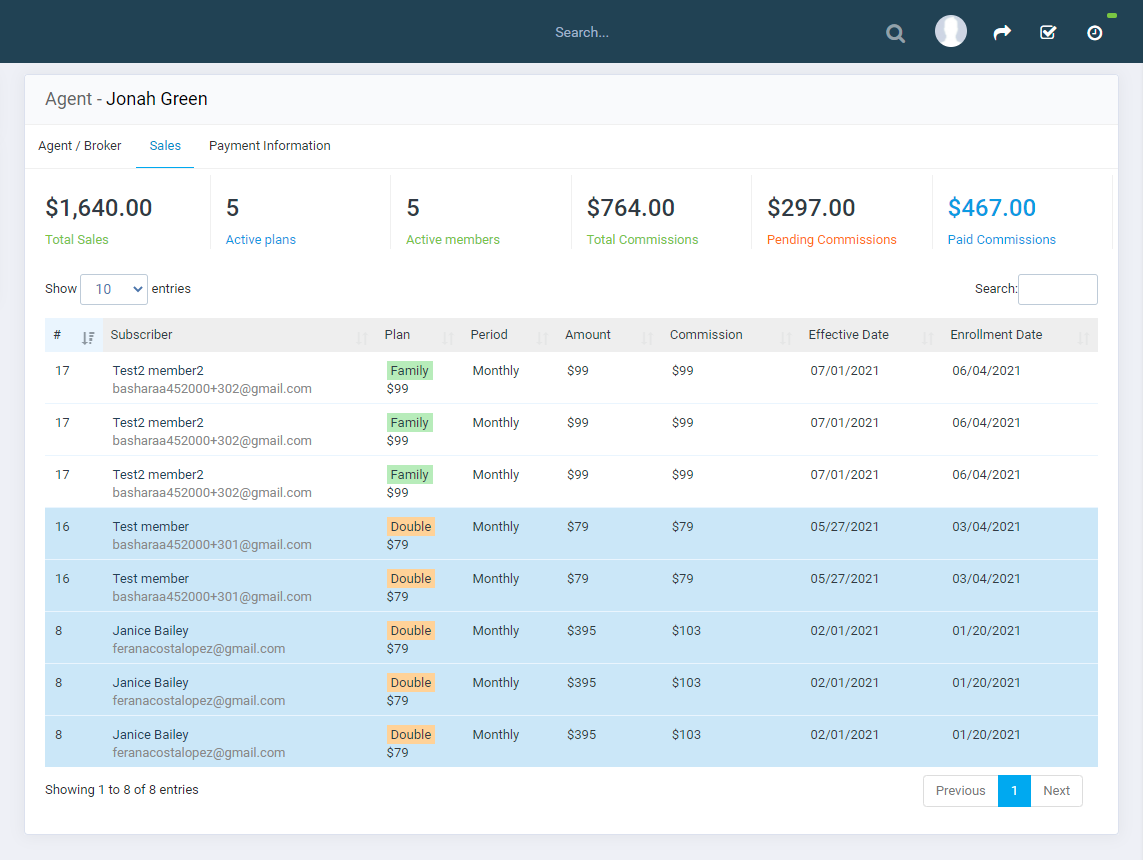Click the magnifier search icon in header
The image size is (1143, 860).
(x=895, y=34)
